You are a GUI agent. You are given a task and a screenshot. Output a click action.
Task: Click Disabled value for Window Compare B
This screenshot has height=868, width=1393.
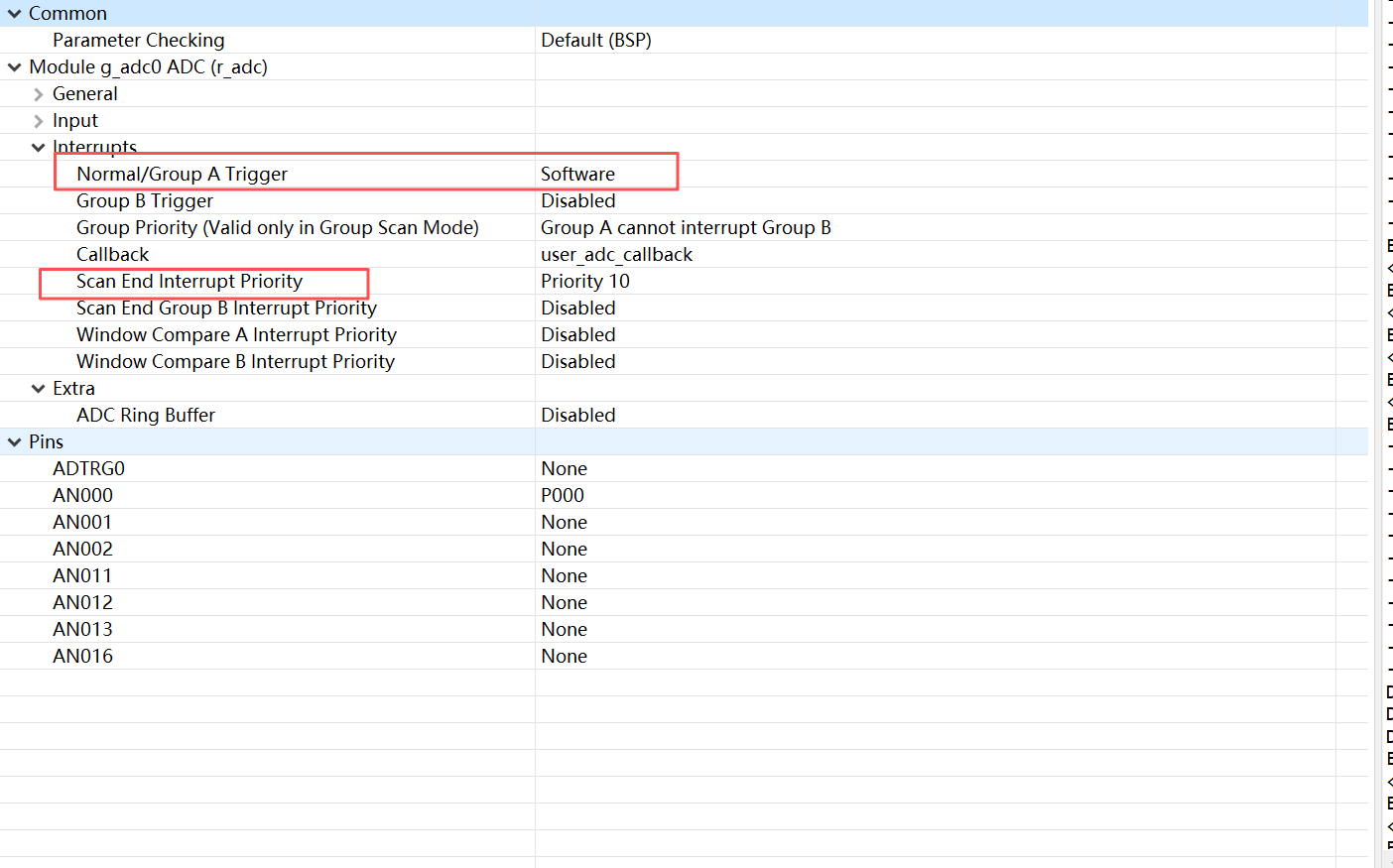click(578, 362)
